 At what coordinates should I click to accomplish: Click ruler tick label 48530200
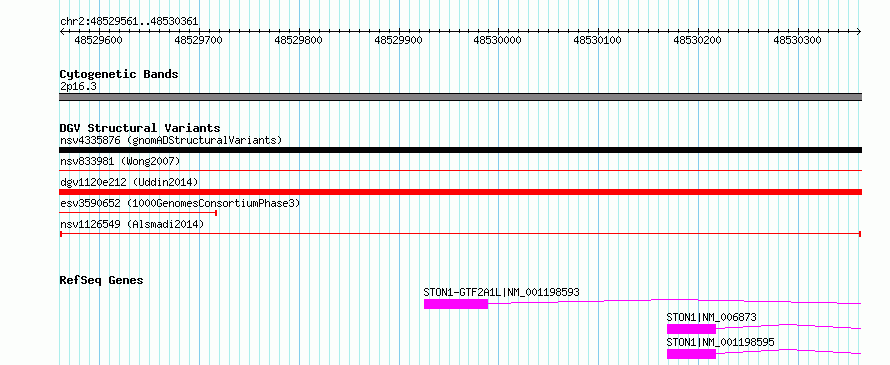(698, 40)
